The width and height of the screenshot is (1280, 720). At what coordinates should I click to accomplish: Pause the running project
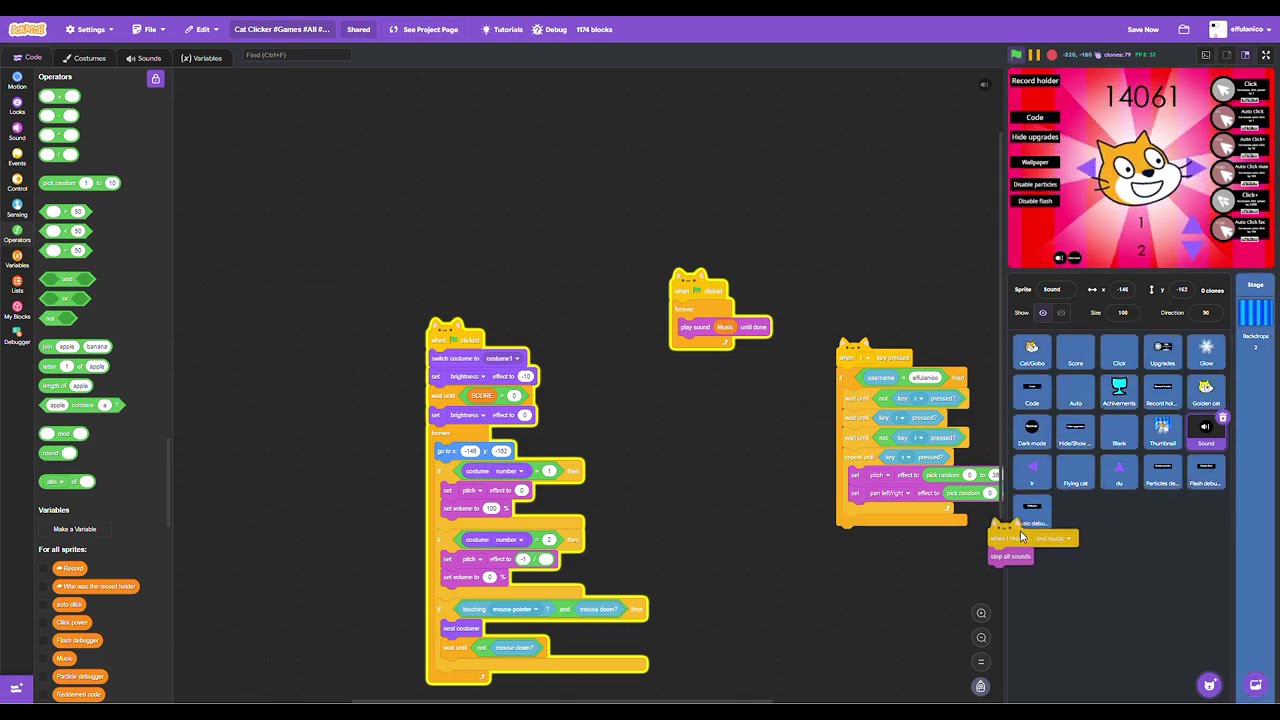(1034, 55)
